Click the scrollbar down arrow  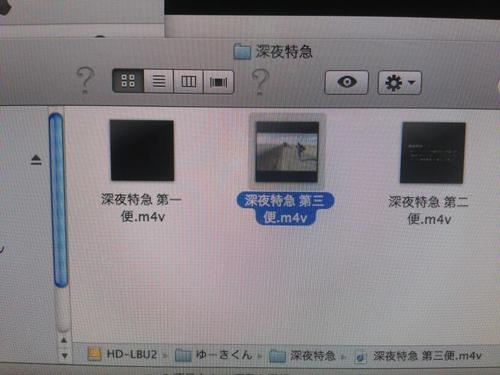(64, 356)
